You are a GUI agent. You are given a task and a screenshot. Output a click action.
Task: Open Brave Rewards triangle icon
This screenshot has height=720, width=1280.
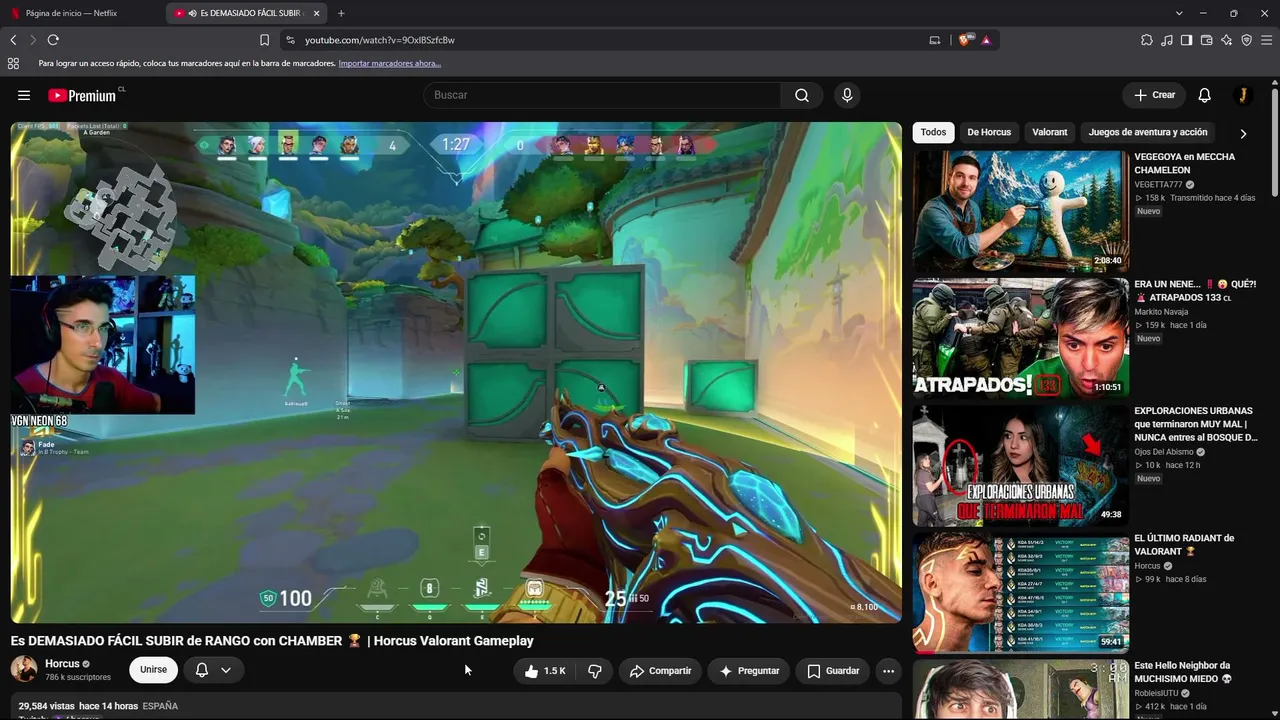(986, 40)
